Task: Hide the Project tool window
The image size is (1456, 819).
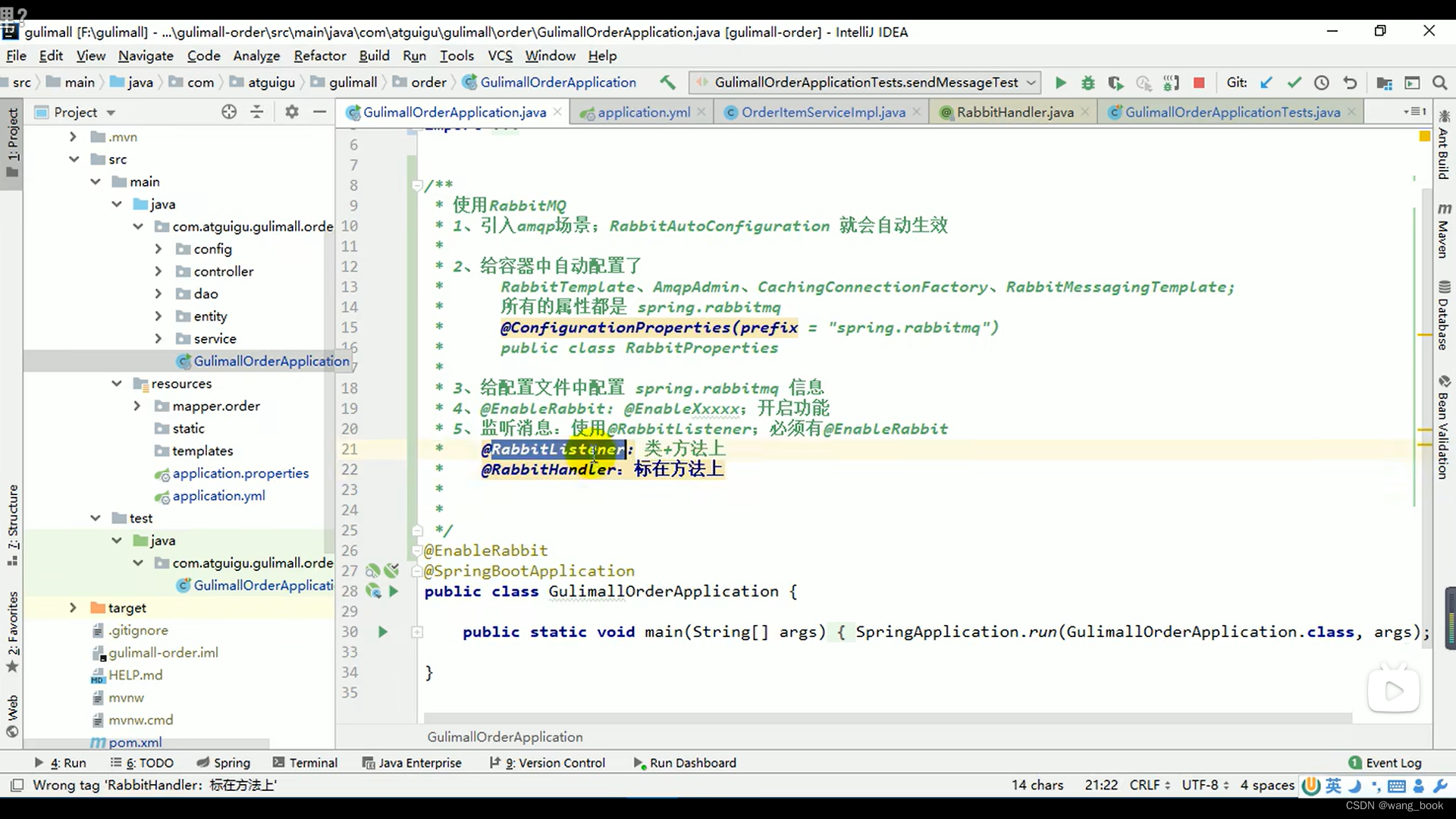Action: pos(320,111)
